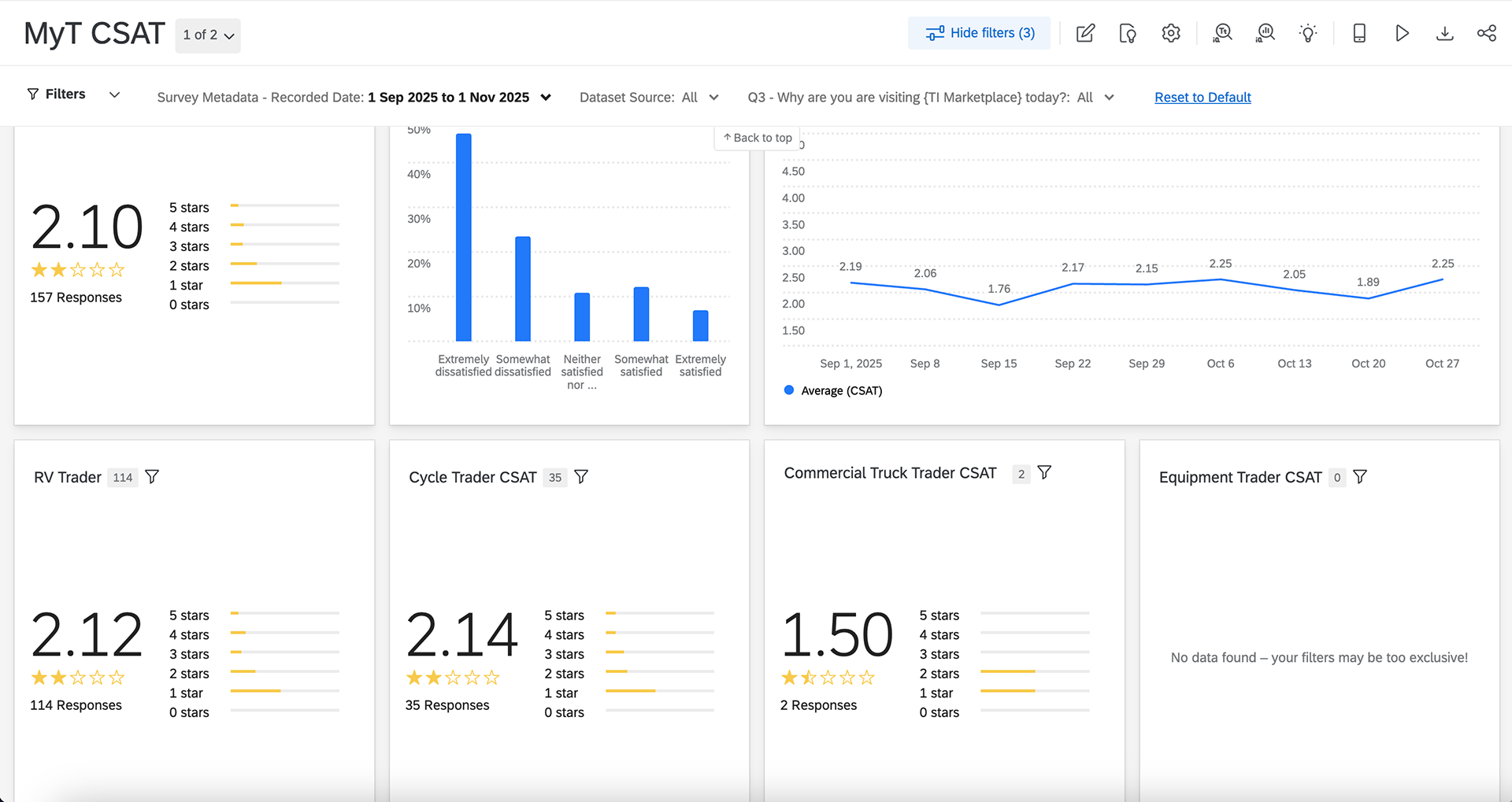Click the MyT CSAT dashboard title
This screenshot has height=802, width=1512.
pyautogui.click(x=94, y=34)
